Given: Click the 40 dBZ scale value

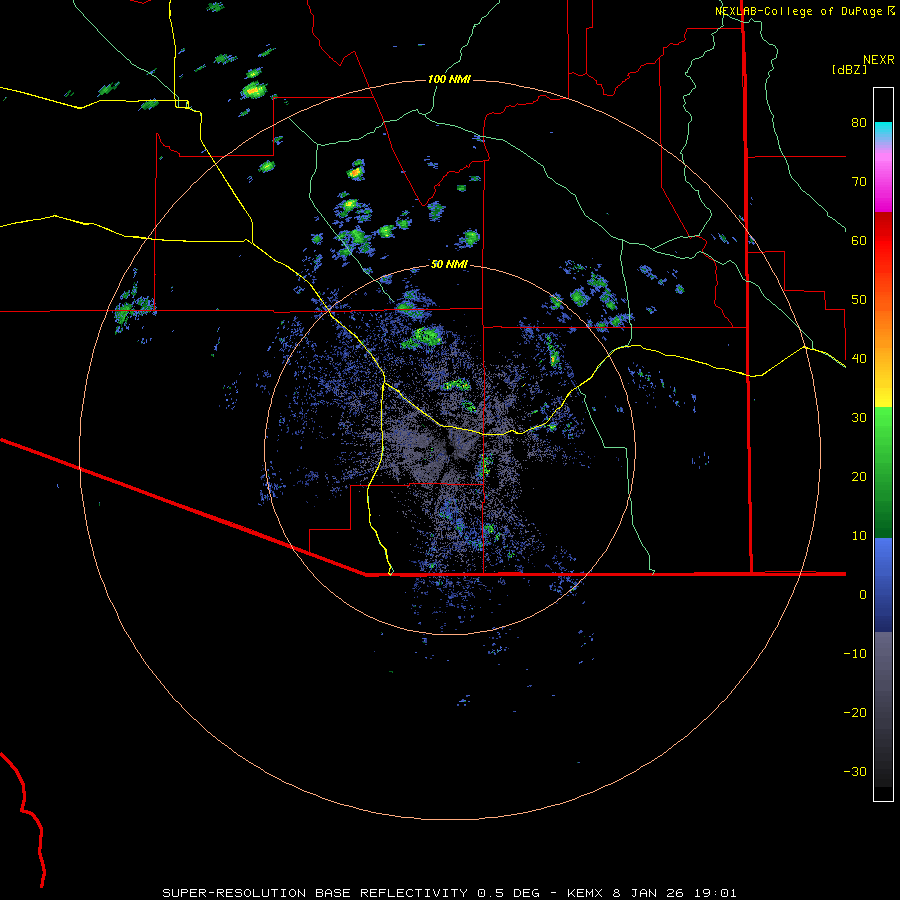Looking at the screenshot, I should tap(859, 359).
